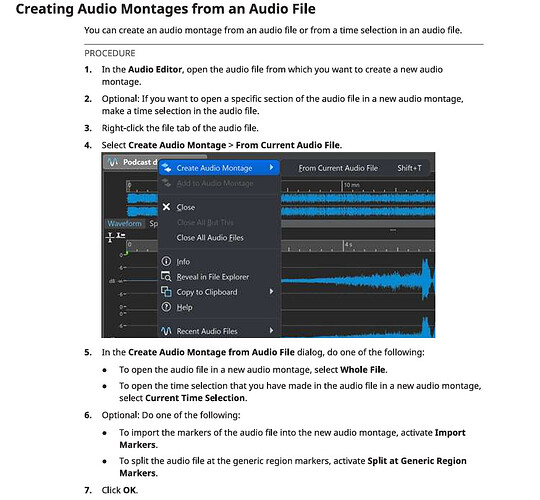
Task: Click the Create Audio Montage icon
Action: (x=167, y=168)
